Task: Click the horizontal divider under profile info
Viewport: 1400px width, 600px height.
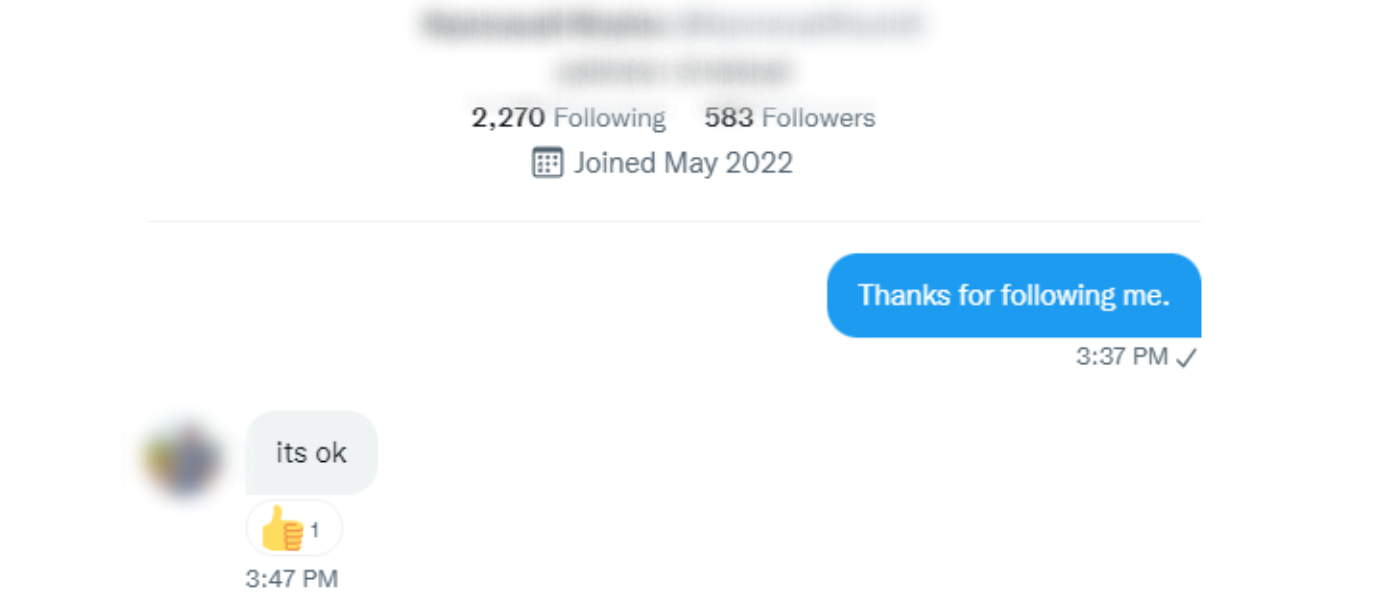Action: click(x=673, y=221)
